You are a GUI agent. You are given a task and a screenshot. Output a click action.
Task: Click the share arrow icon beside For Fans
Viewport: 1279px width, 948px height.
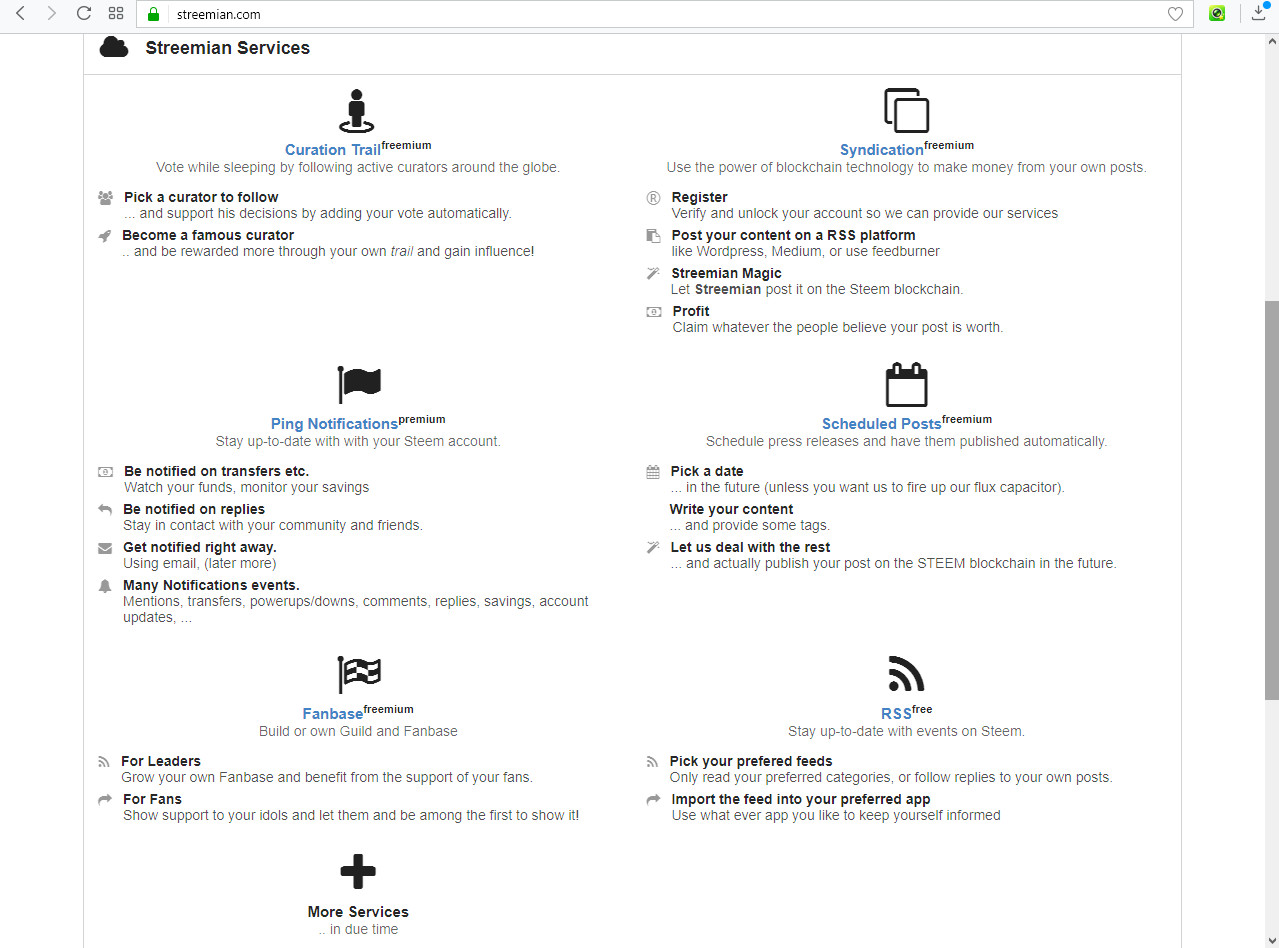105,800
